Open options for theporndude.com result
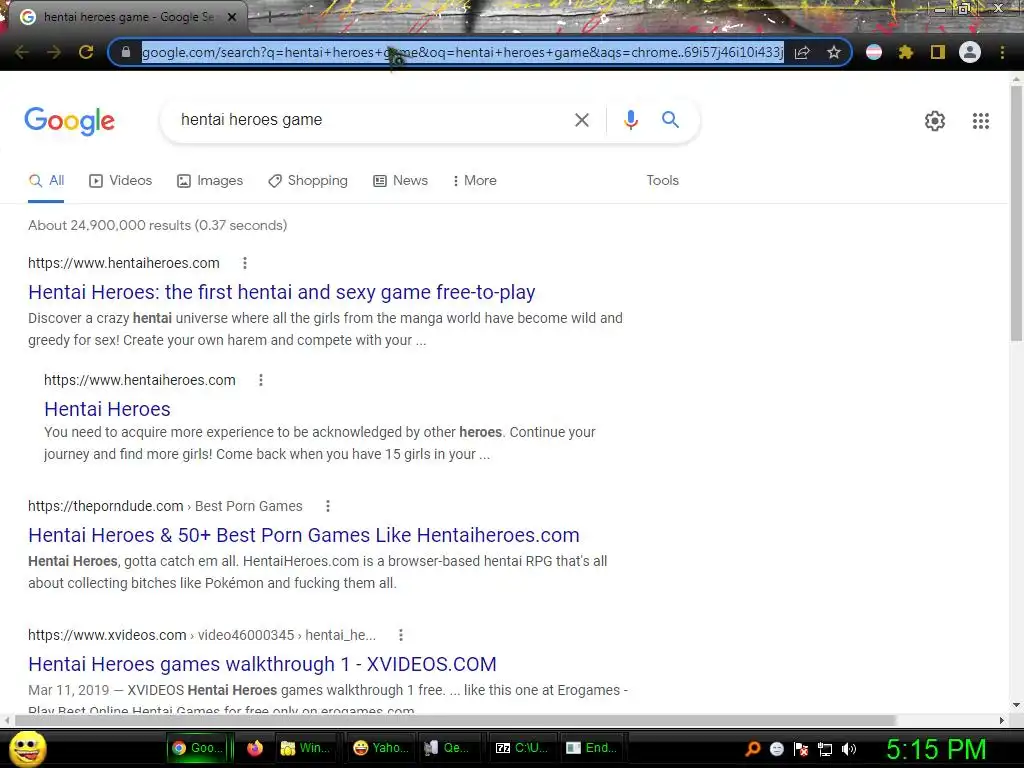Image resolution: width=1024 pixels, height=768 pixels. (x=328, y=506)
